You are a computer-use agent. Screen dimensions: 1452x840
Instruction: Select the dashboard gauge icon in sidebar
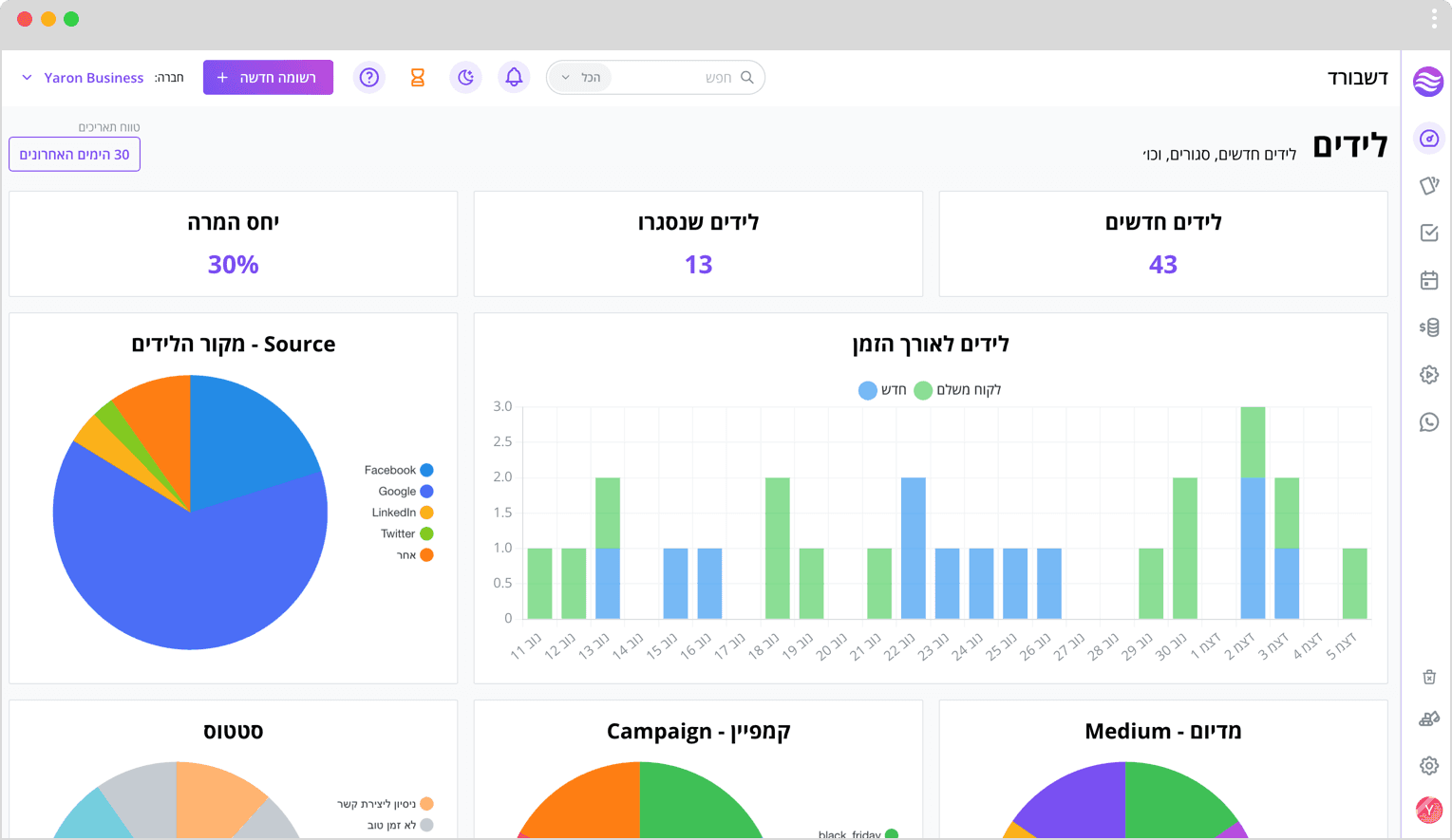point(1429,139)
